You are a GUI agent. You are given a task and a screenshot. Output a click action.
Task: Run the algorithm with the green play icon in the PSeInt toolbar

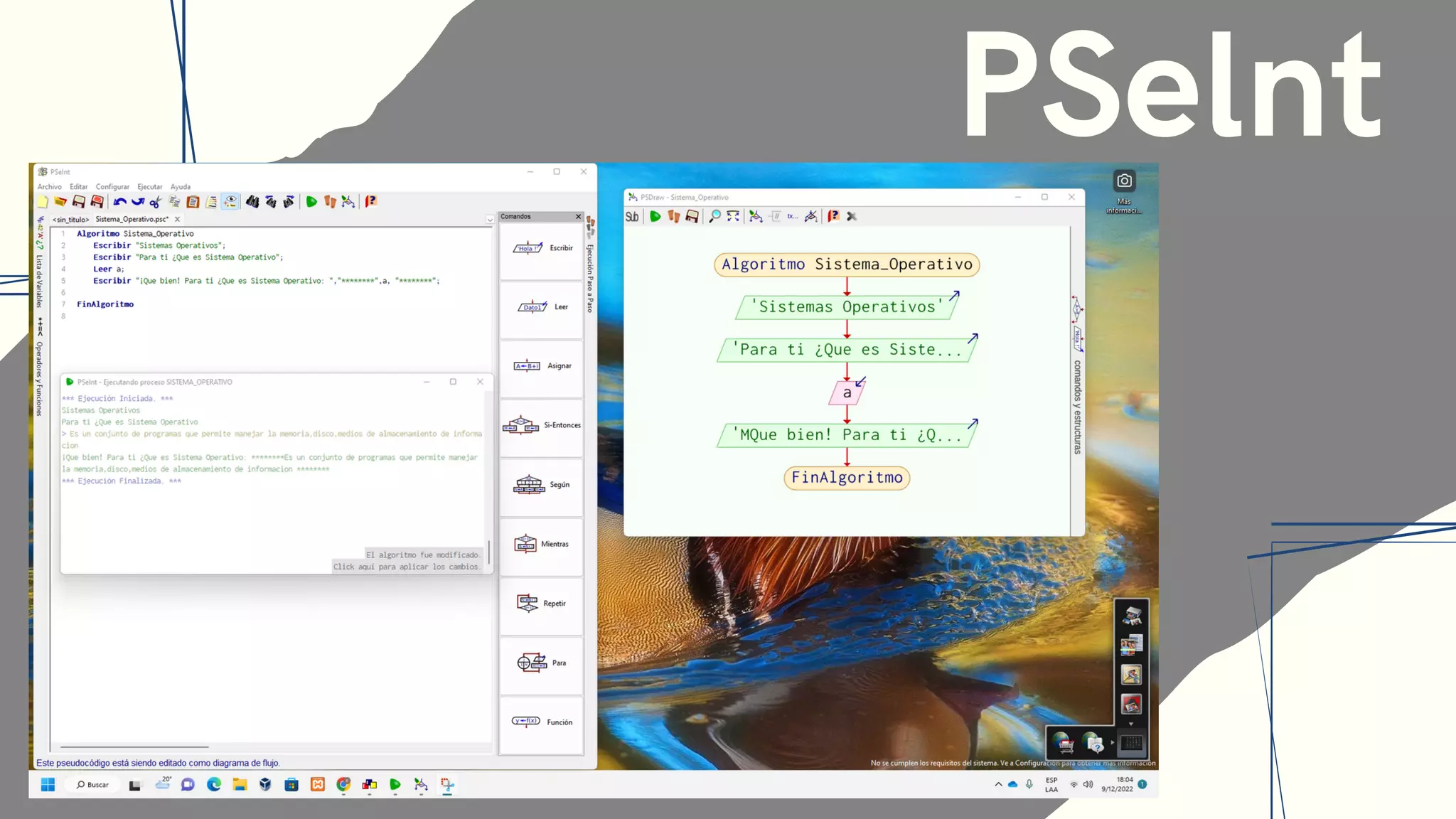(311, 202)
